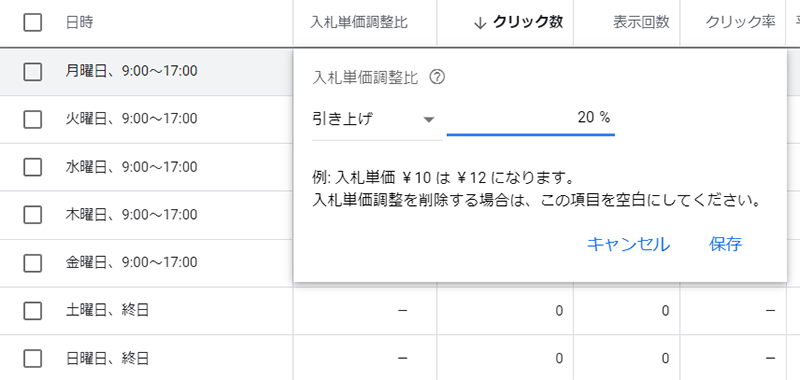Screen dimensions: 800x380
Task: Tick the 木曜日、9:00～17:00 row checkbox
Action: click(x=33, y=215)
